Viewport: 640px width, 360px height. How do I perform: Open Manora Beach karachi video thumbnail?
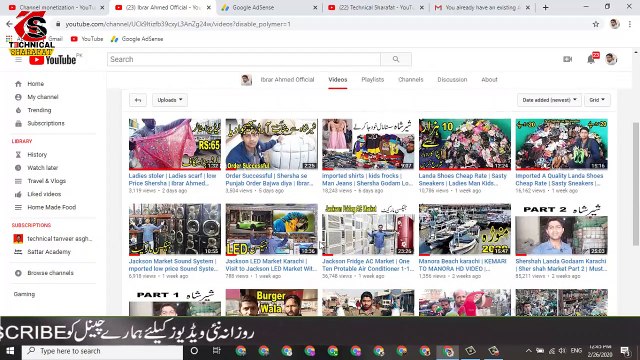click(464, 229)
